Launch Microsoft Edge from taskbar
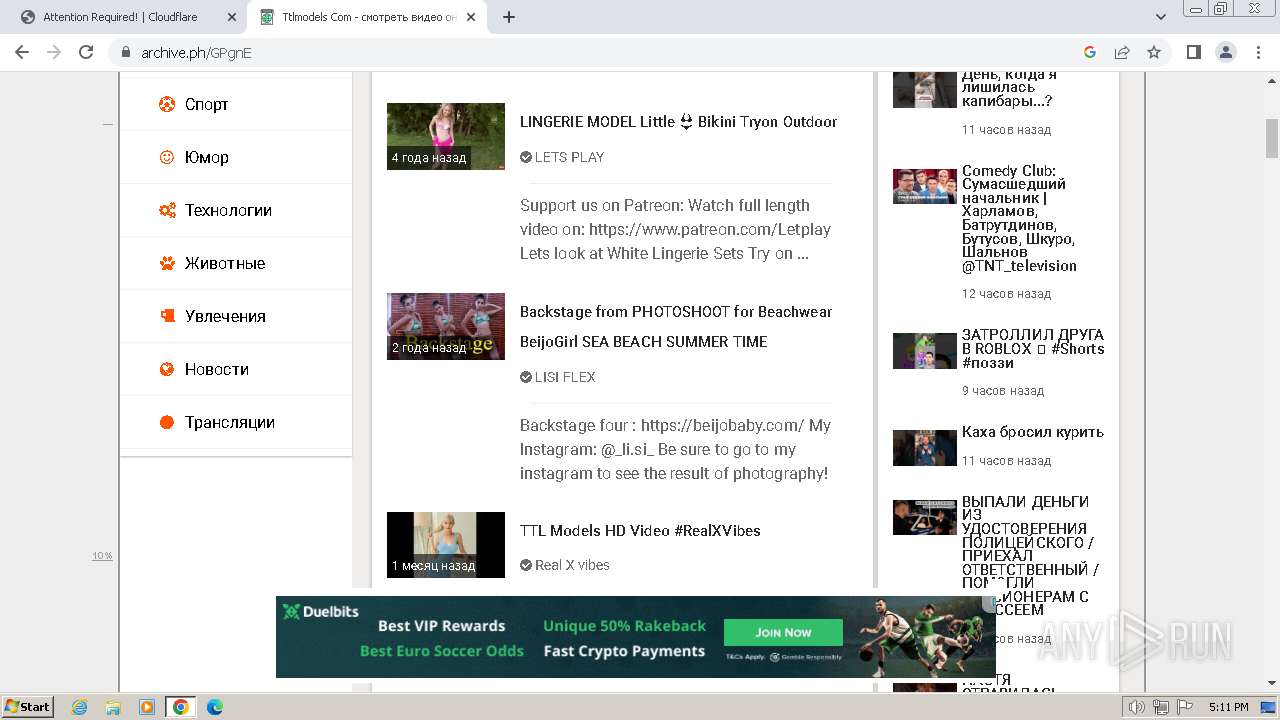 pos(214,707)
